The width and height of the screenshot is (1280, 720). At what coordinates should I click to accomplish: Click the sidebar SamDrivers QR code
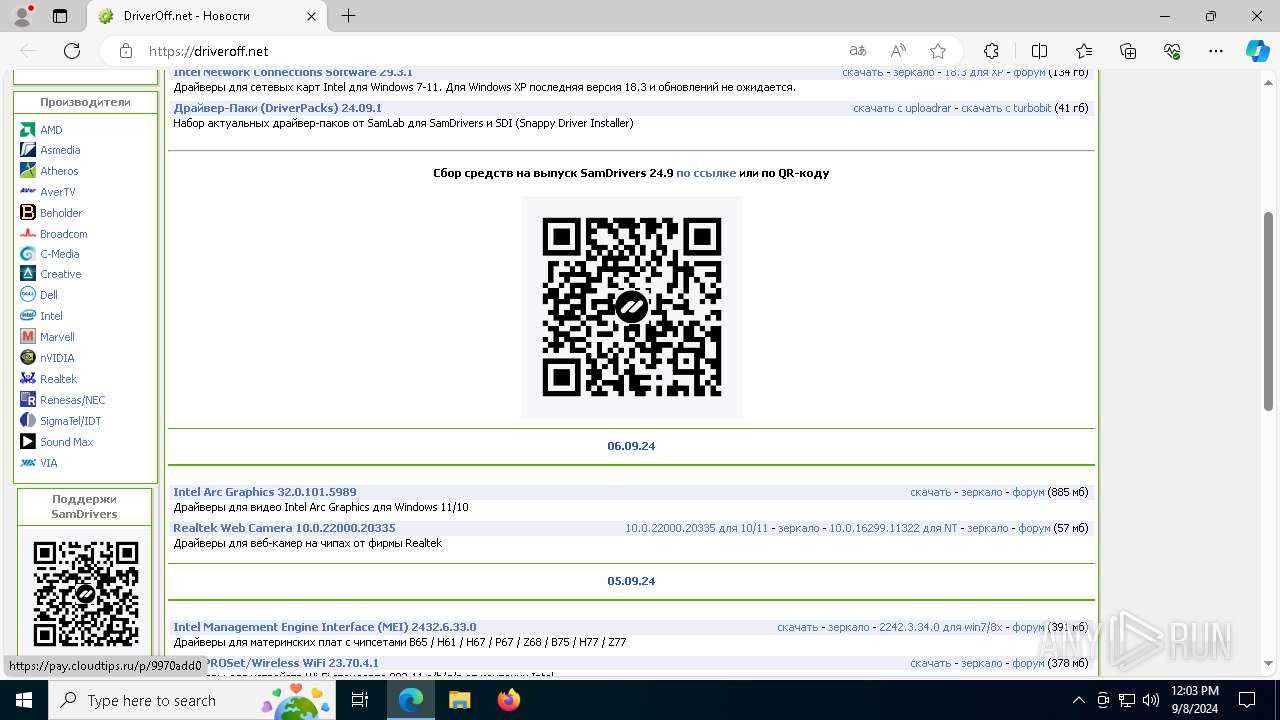[86, 593]
